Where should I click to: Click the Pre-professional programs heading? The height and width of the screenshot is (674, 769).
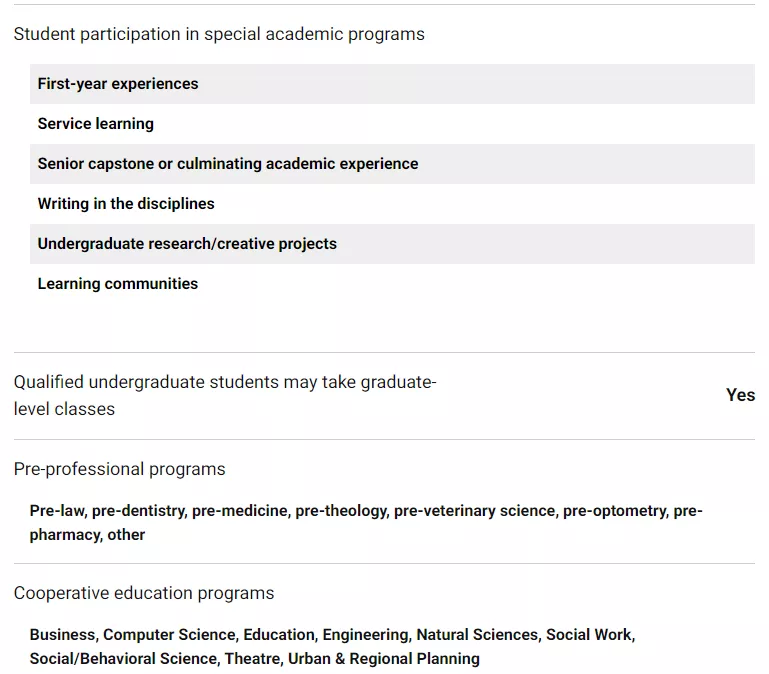[x=120, y=469]
